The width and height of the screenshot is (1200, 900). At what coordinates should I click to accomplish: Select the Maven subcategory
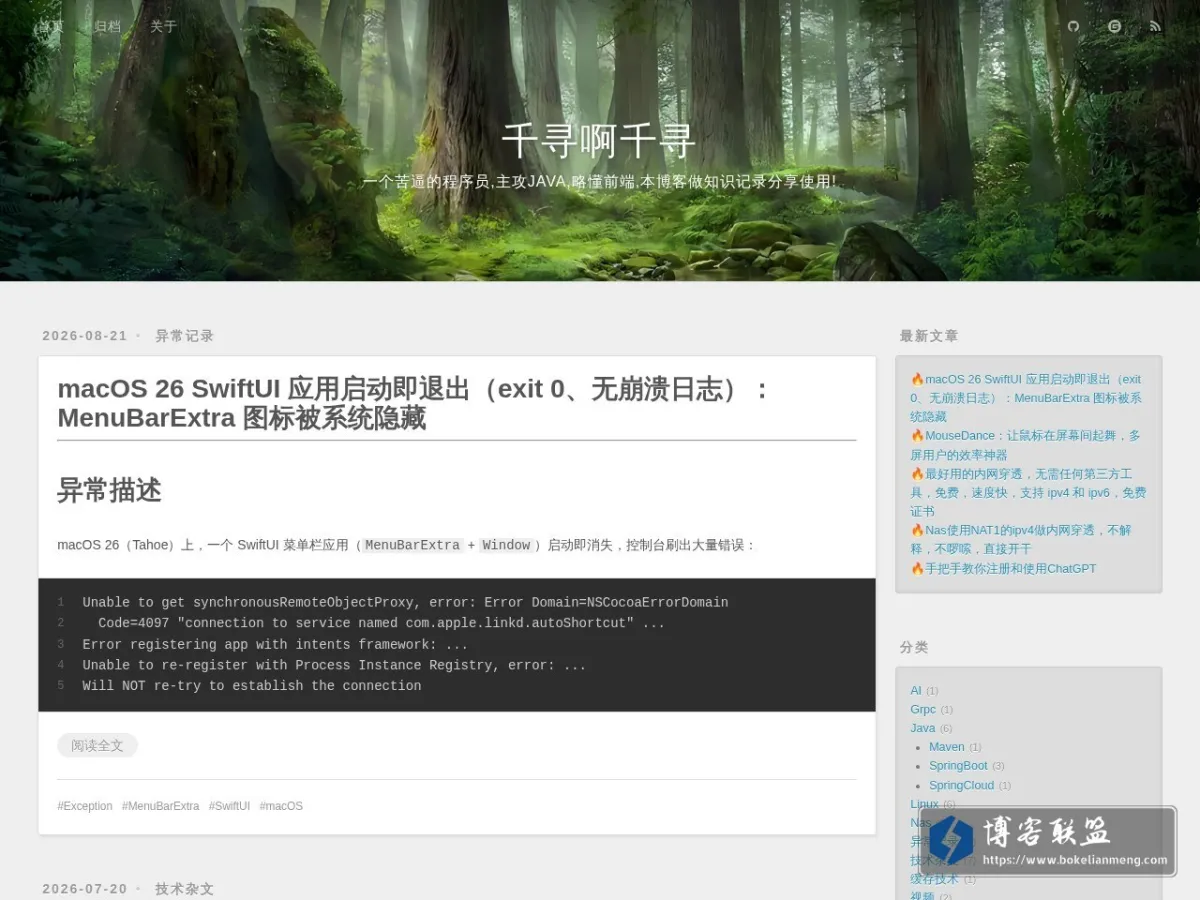(947, 747)
